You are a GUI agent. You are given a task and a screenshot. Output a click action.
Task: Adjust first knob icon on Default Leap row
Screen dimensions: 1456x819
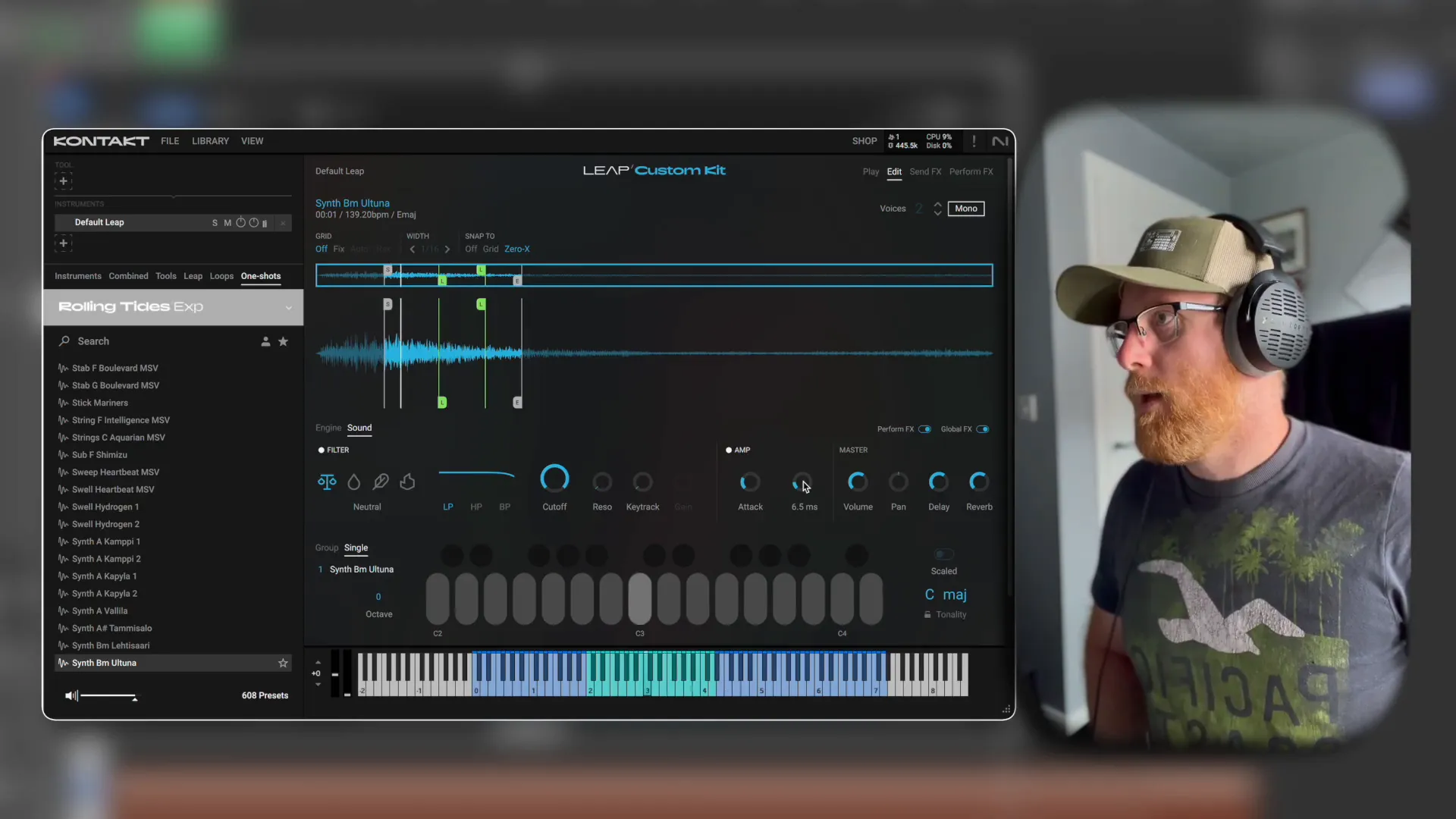241,222
